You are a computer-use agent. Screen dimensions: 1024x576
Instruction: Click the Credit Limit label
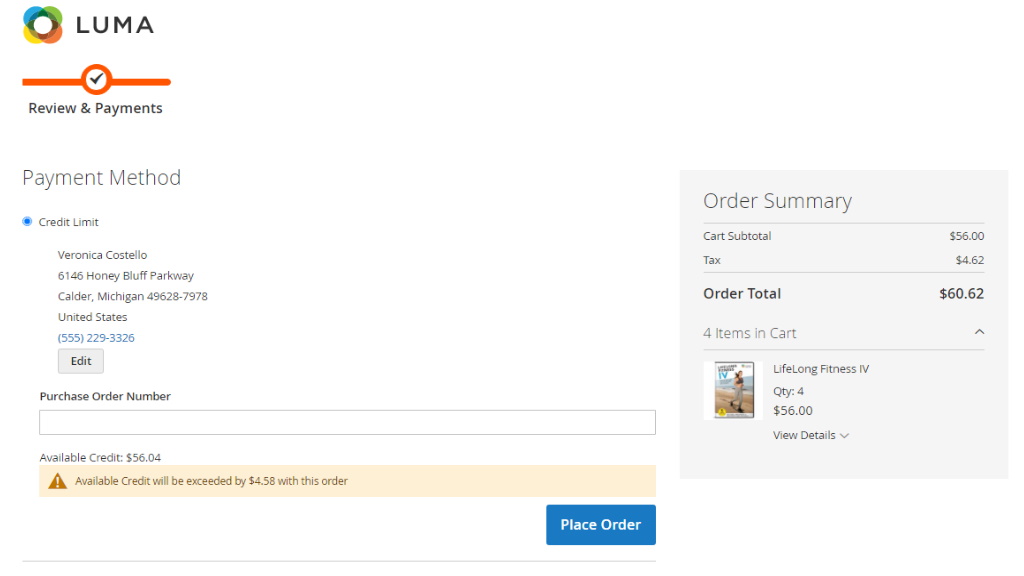point(69,222)
